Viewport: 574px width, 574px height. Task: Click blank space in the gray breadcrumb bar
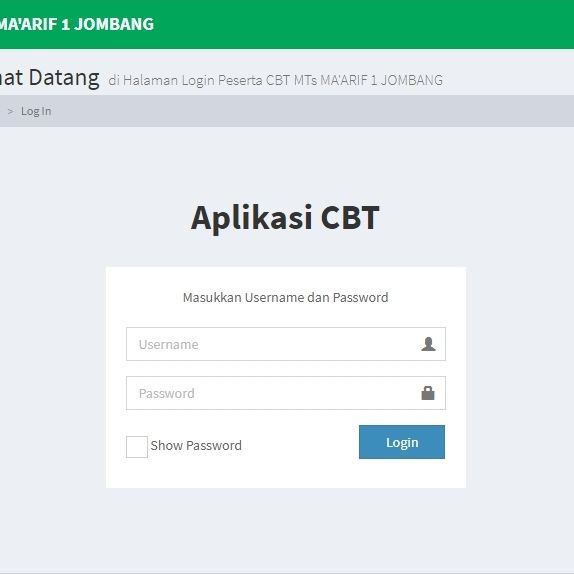coord(311,111)
